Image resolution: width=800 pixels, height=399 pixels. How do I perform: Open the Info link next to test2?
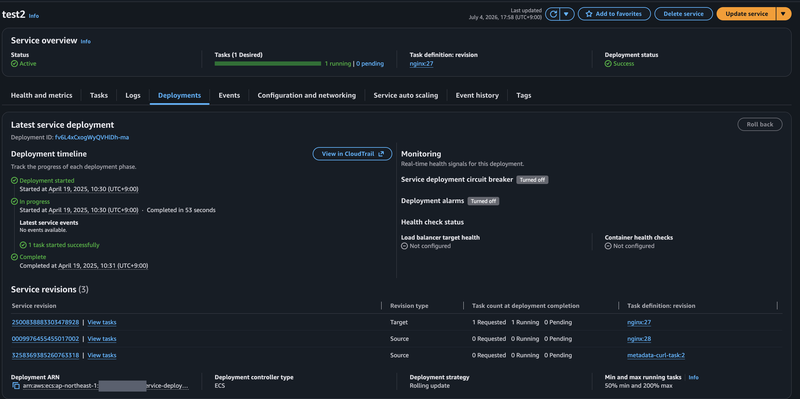tap(34, 16)
